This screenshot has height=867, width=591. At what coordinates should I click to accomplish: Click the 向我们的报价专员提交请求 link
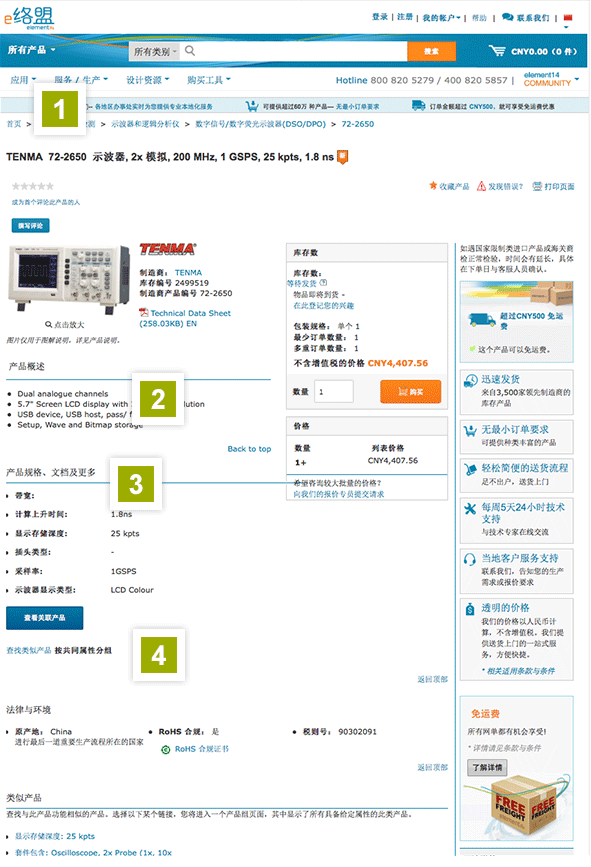point(338,494)
